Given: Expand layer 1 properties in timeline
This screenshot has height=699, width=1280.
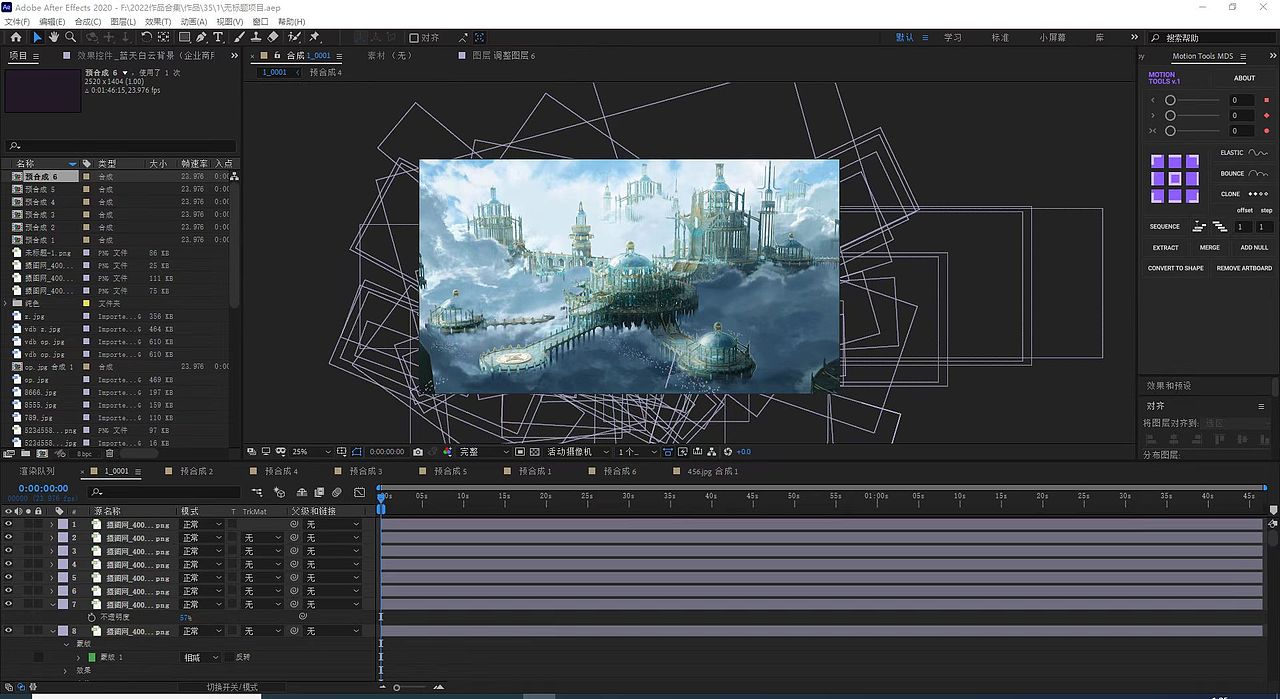Looking at the screenshot, I should 52,524.
